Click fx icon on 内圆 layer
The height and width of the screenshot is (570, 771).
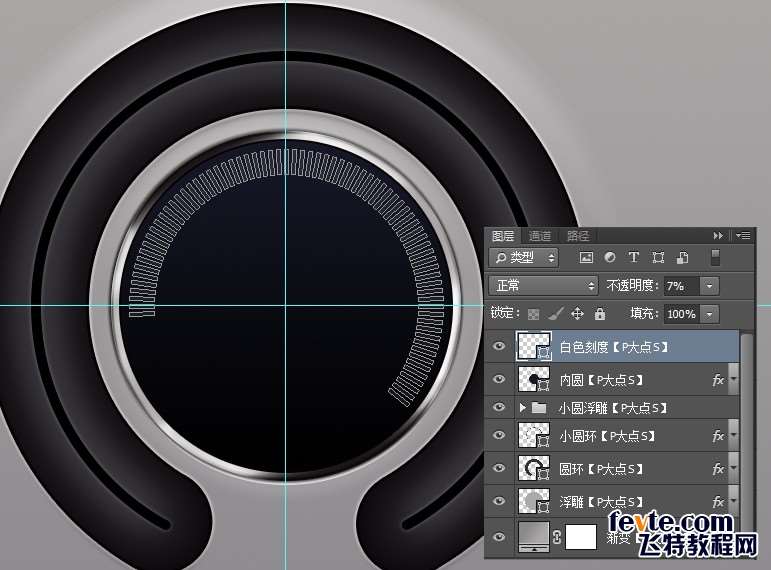718,380
